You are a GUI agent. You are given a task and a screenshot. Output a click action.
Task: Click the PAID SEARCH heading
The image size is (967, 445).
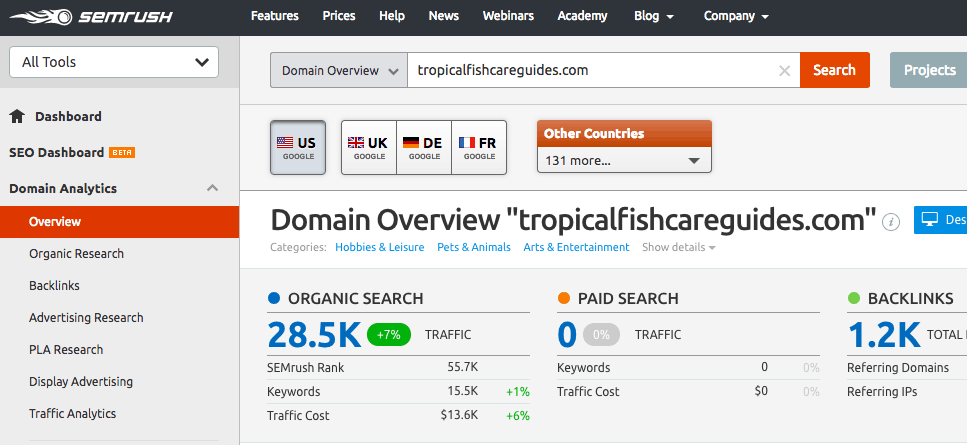click(x=628, y=298)
